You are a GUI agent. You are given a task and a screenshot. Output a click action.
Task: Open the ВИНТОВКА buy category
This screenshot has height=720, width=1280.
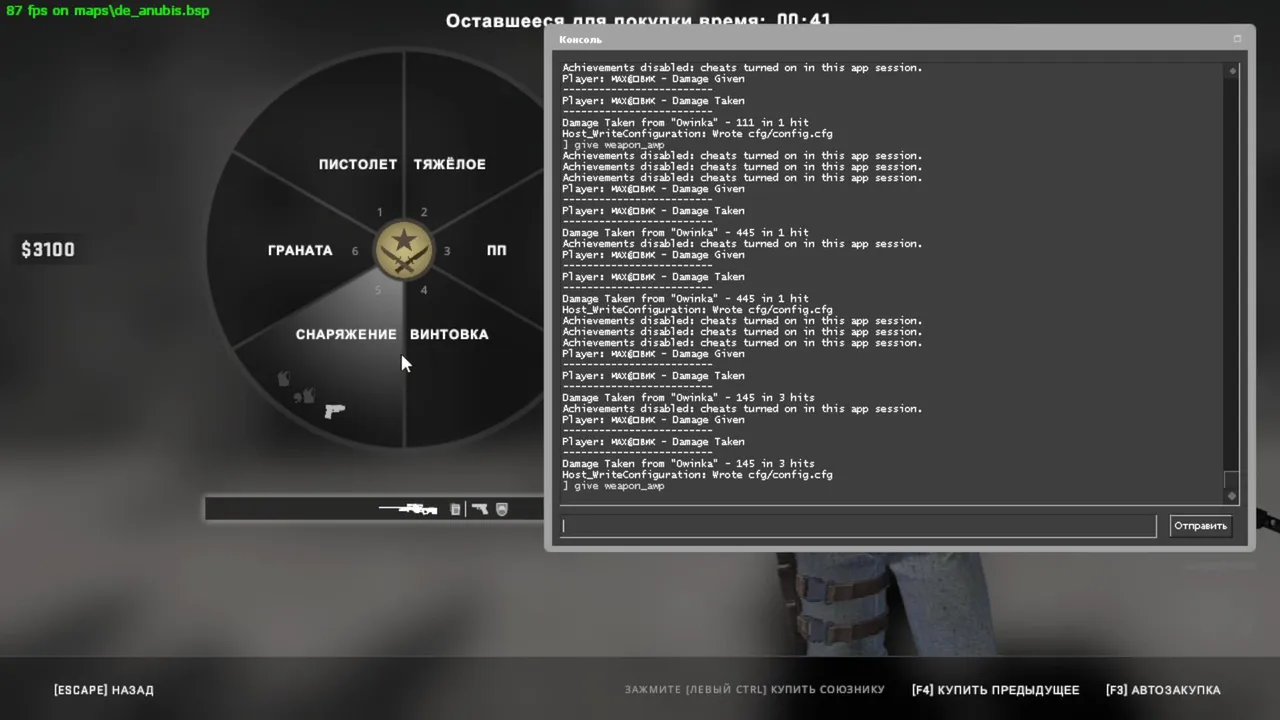point(449,334)
